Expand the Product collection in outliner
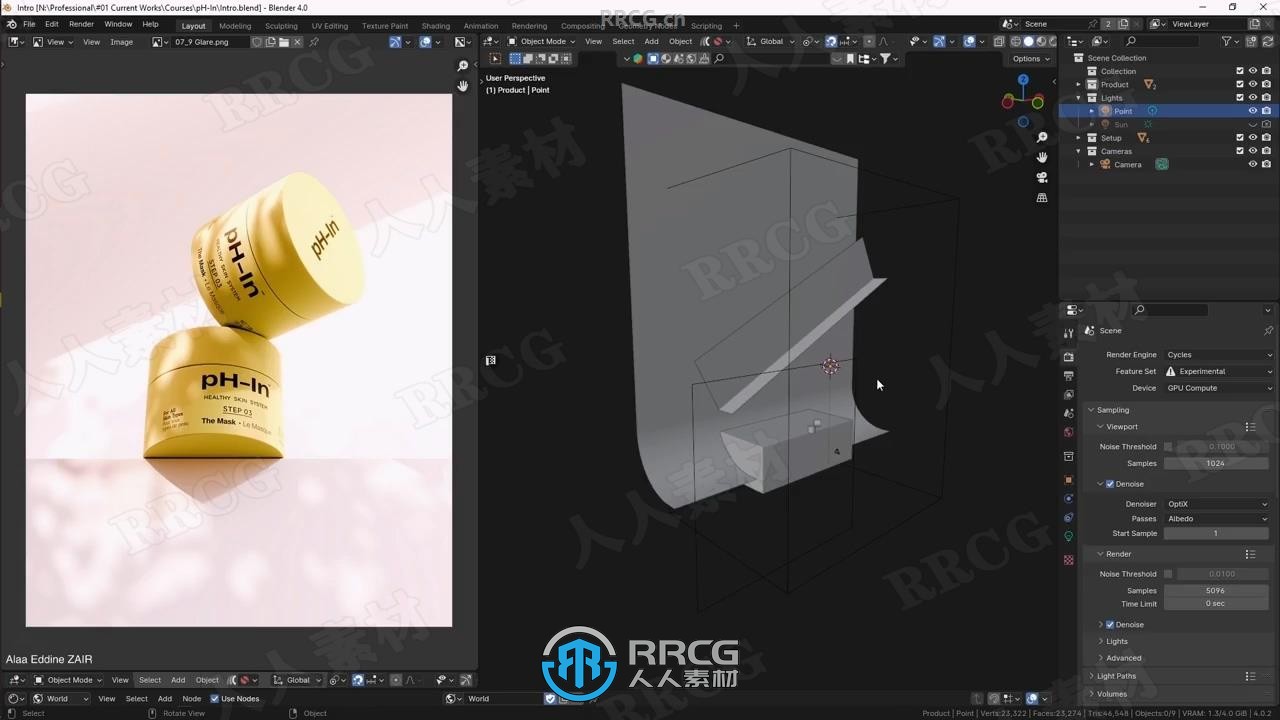This screenshot has height=720, width=1280. point(1079,85)
